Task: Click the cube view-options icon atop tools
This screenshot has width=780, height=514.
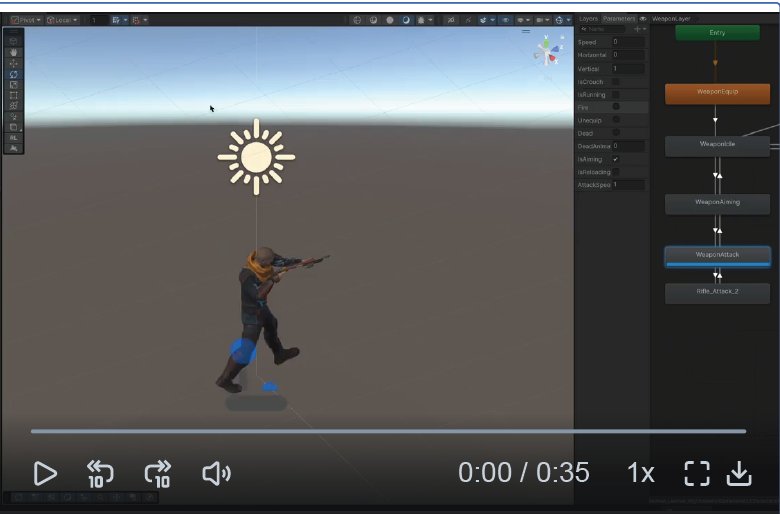Action: pyautogui.click(x=13, y=41)
